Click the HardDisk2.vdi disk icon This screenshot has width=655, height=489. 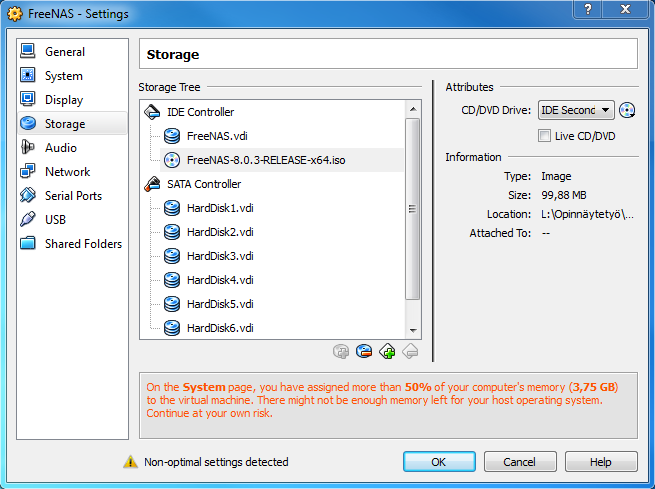pos(172,232)
